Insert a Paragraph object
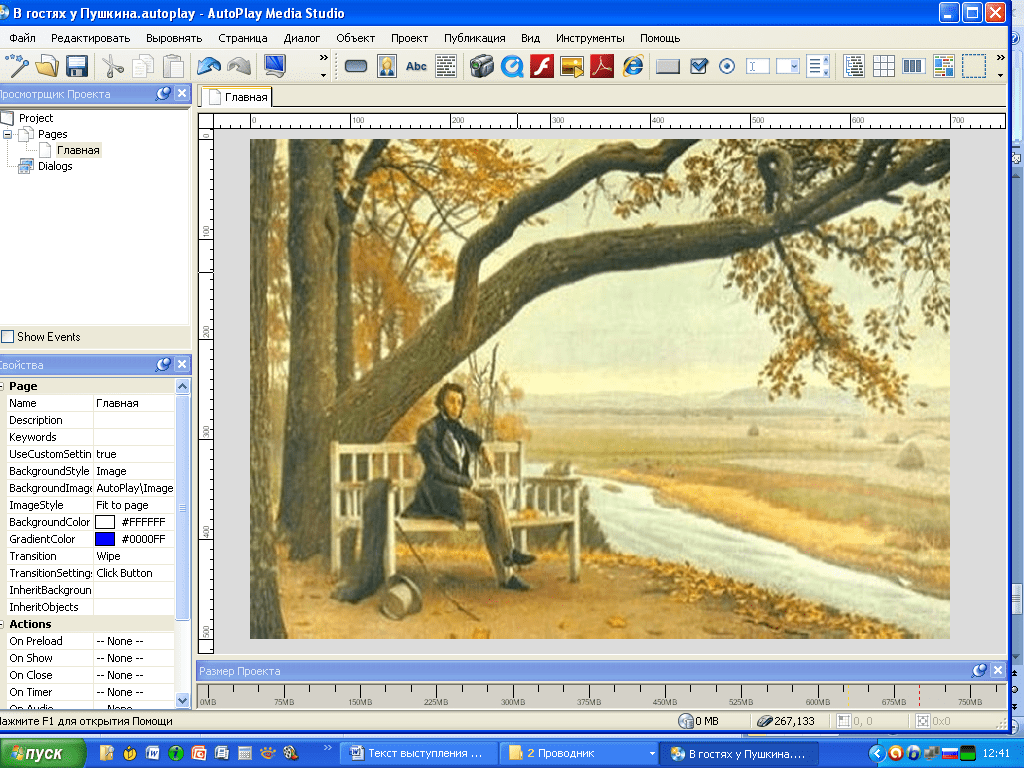Screen dimensions: 1024x768 446,66
